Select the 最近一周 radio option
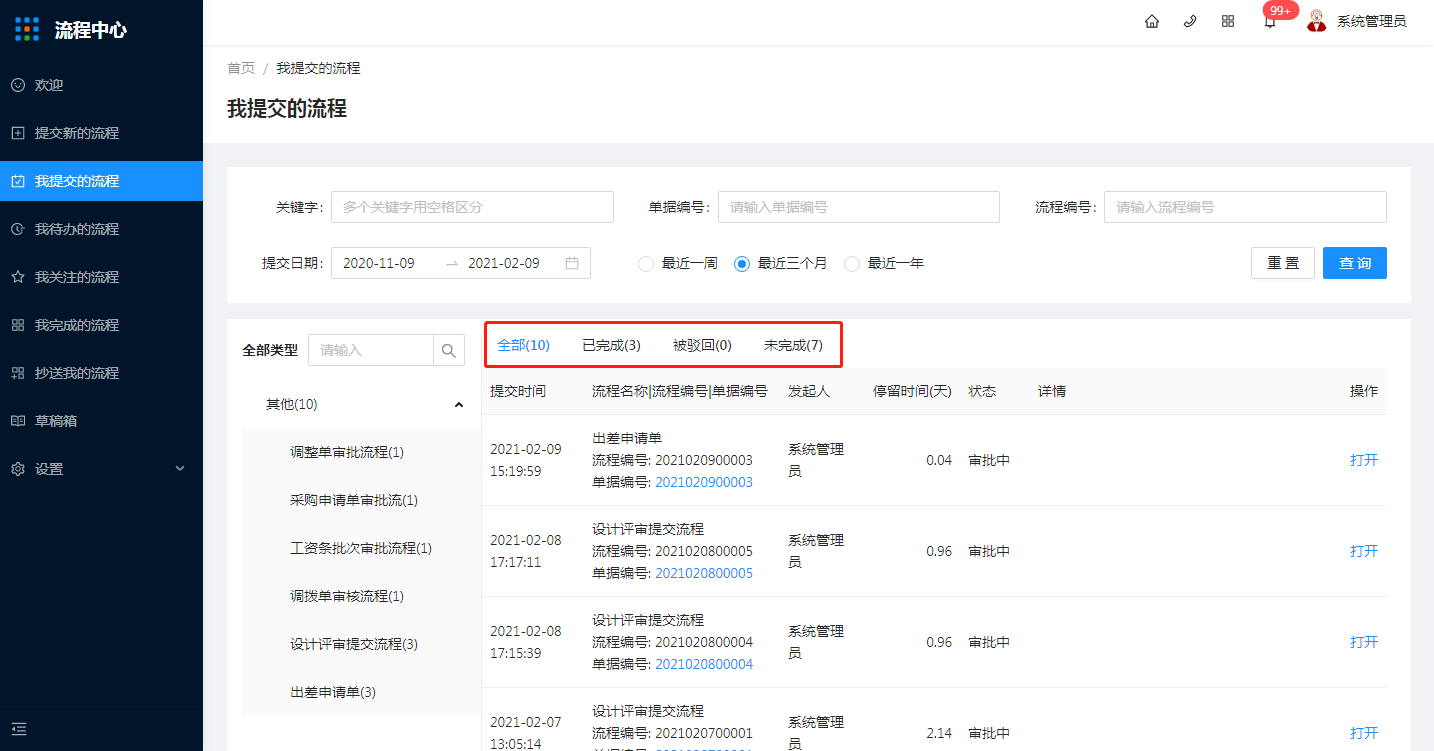 [646, 264]
